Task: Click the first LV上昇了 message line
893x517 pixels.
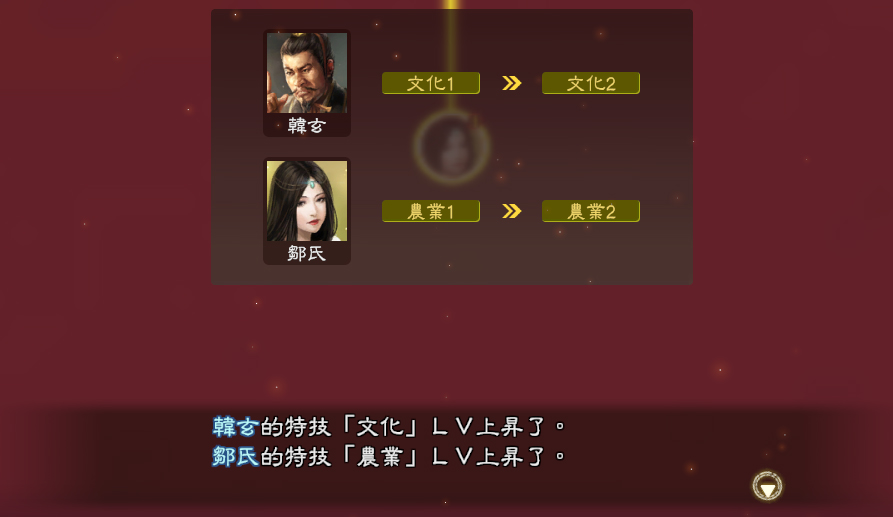Action: (388, 426)
